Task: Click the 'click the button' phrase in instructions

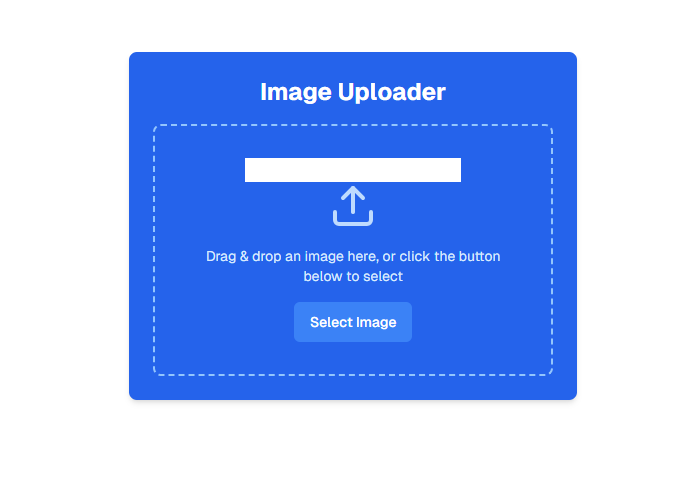Action: tap(450, 256)
